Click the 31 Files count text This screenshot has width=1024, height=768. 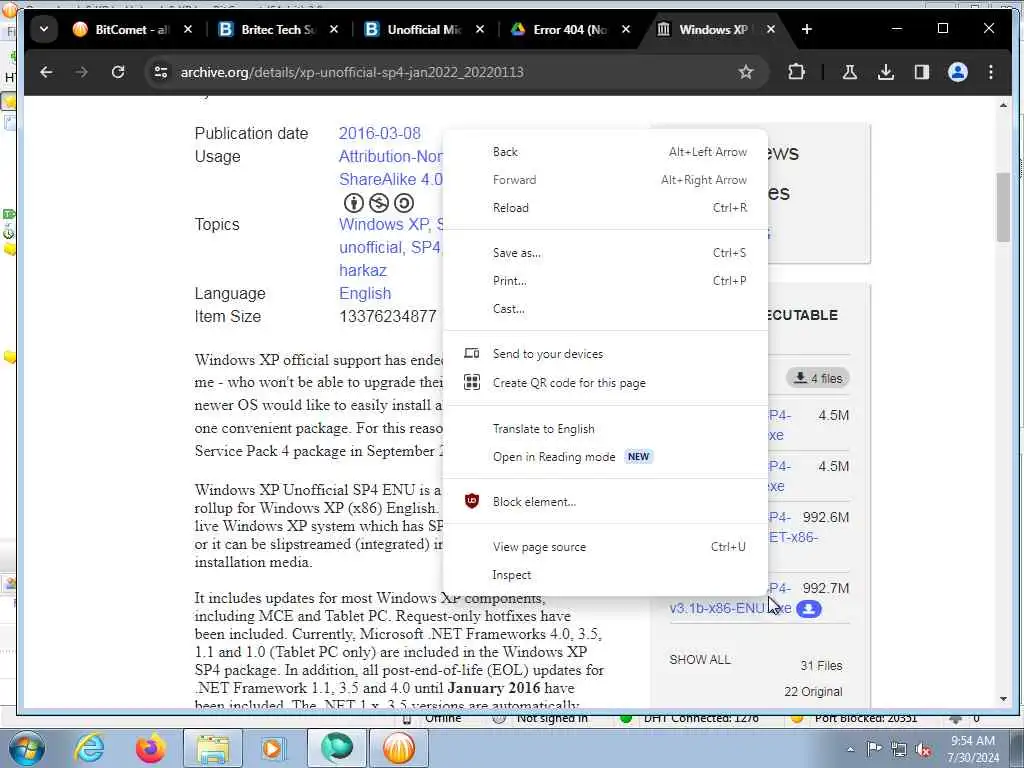[x=821, y=665]
